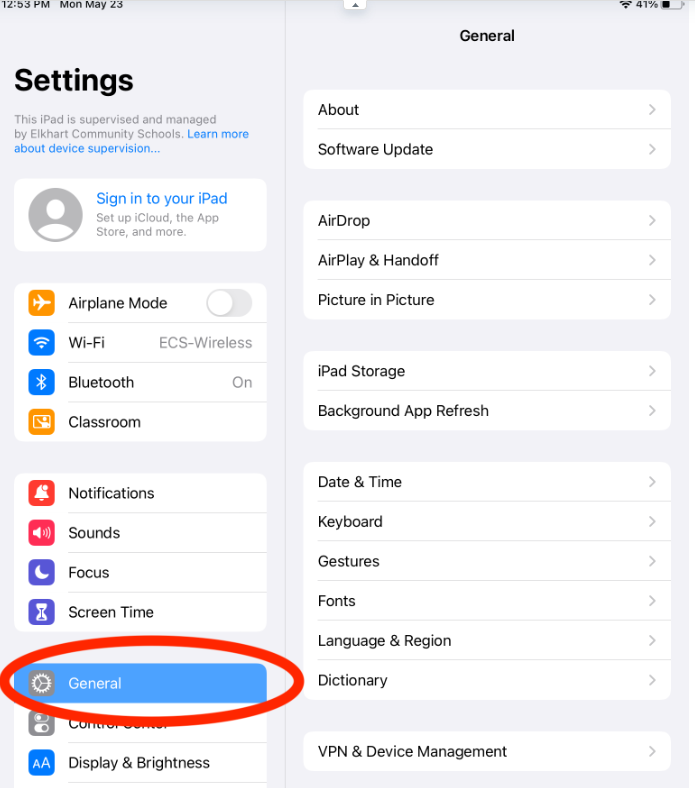Open Screen Time via hourglass icon
Viewport: 695px width, 788px height.
pos(41,612)
